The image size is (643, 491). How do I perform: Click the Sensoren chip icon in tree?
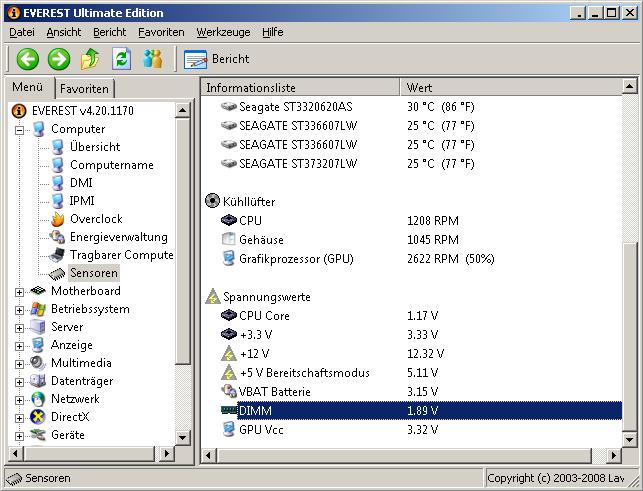tap(57, 274)
